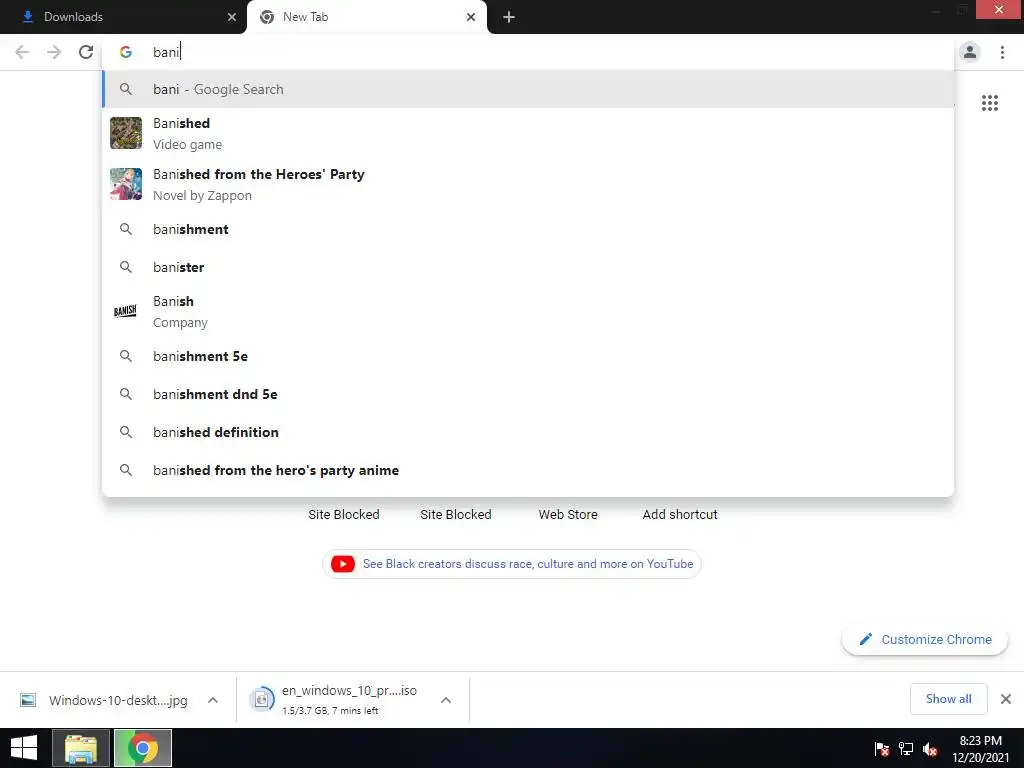The width and height of the screenshot is (1024, 768).
Task: Switch to the Downloads tab
Action: (123, 17)
